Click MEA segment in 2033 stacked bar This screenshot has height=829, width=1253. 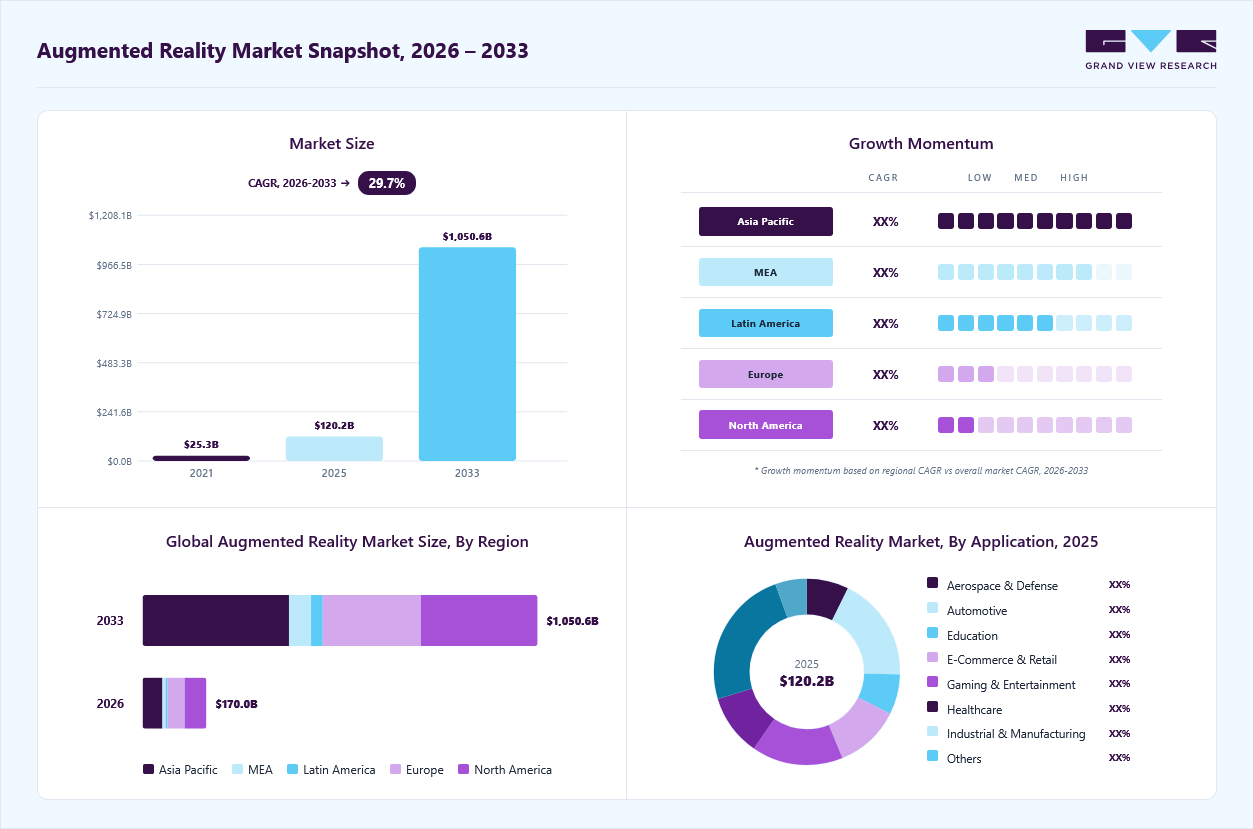pyautogui.click(x=300, y=620)
